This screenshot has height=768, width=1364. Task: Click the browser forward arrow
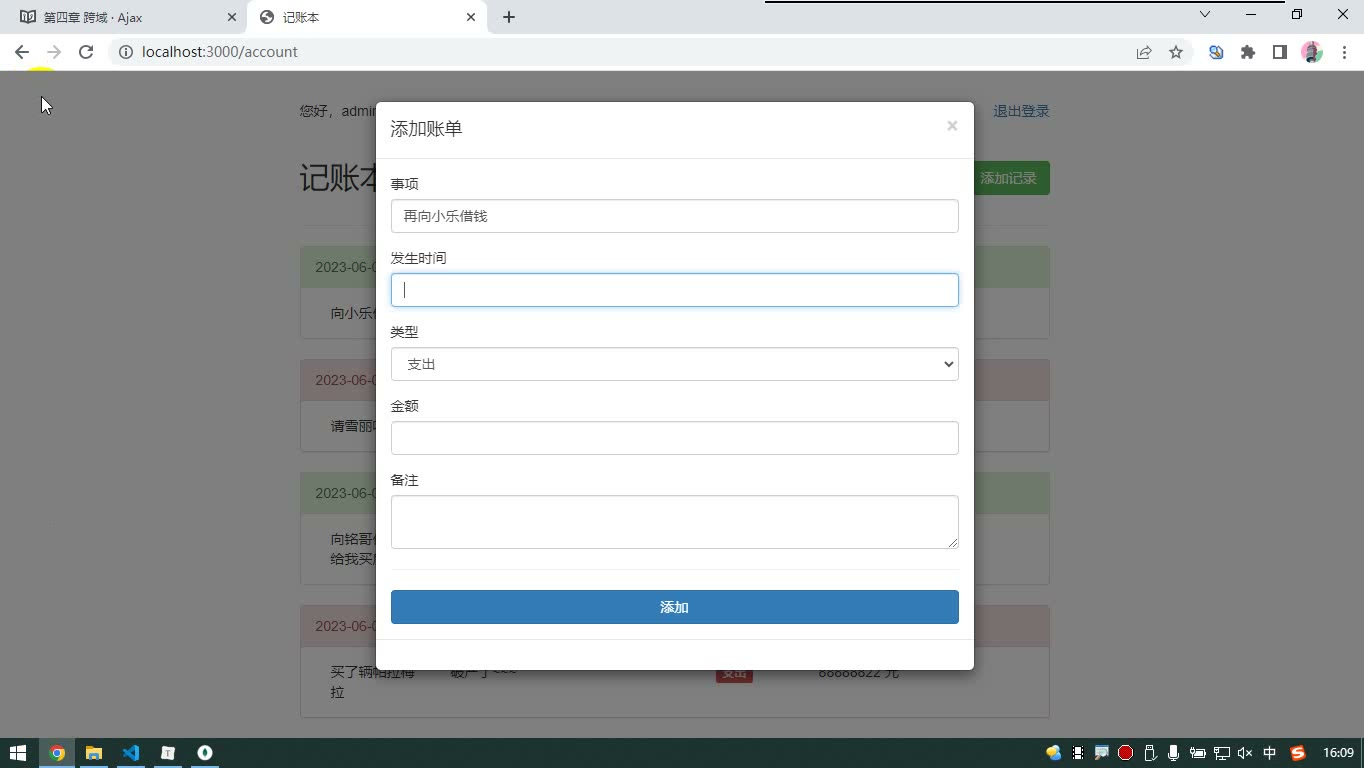pyautogui.click(x=54, y=52)
